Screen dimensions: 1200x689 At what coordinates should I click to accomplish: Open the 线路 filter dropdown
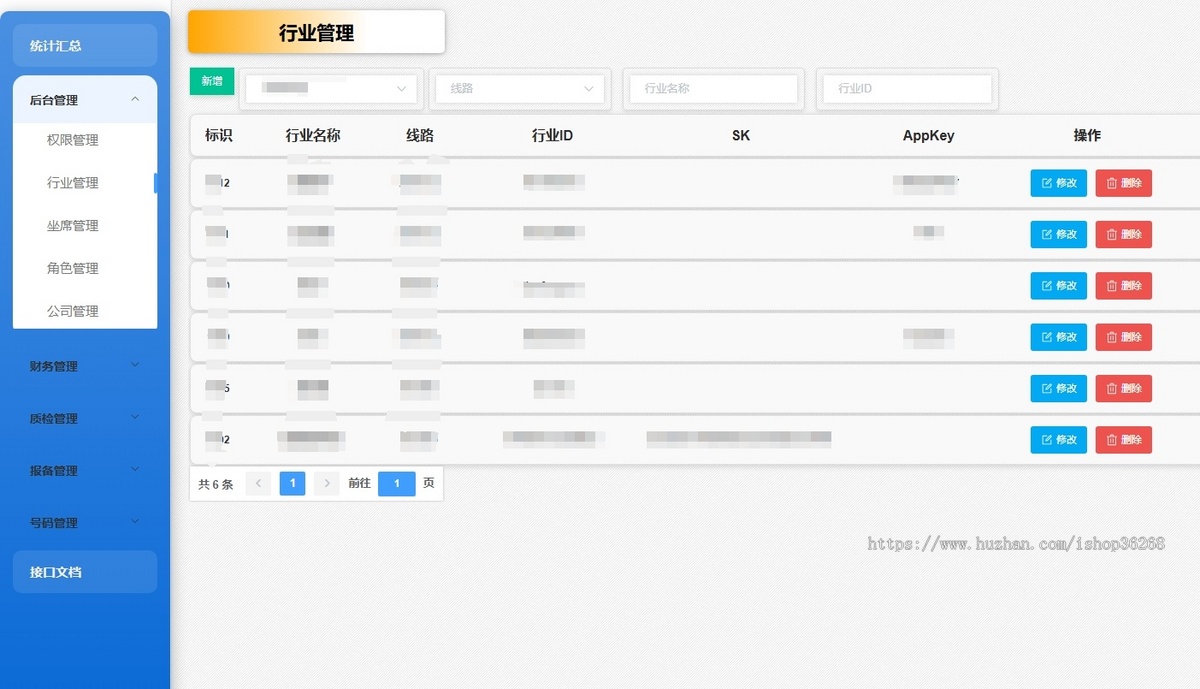coord(521,88)
